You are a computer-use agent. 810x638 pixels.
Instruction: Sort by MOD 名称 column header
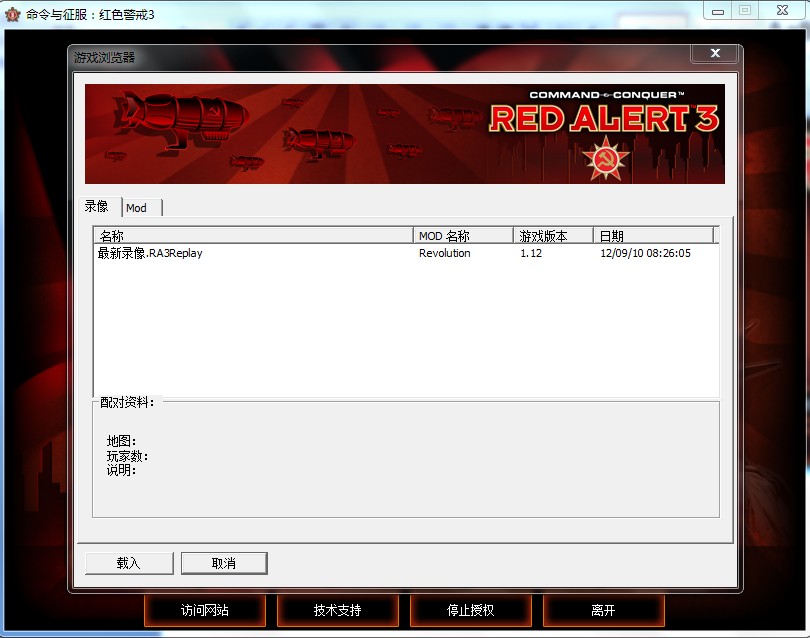pos(463,236)
